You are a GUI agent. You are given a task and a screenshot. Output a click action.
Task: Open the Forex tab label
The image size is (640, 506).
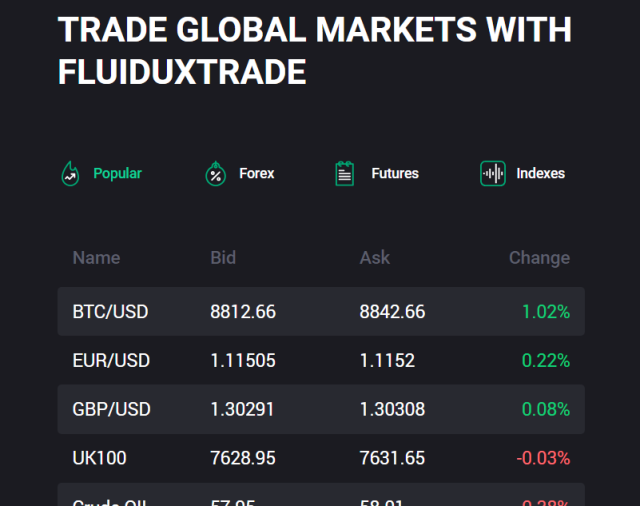(257, 173)
